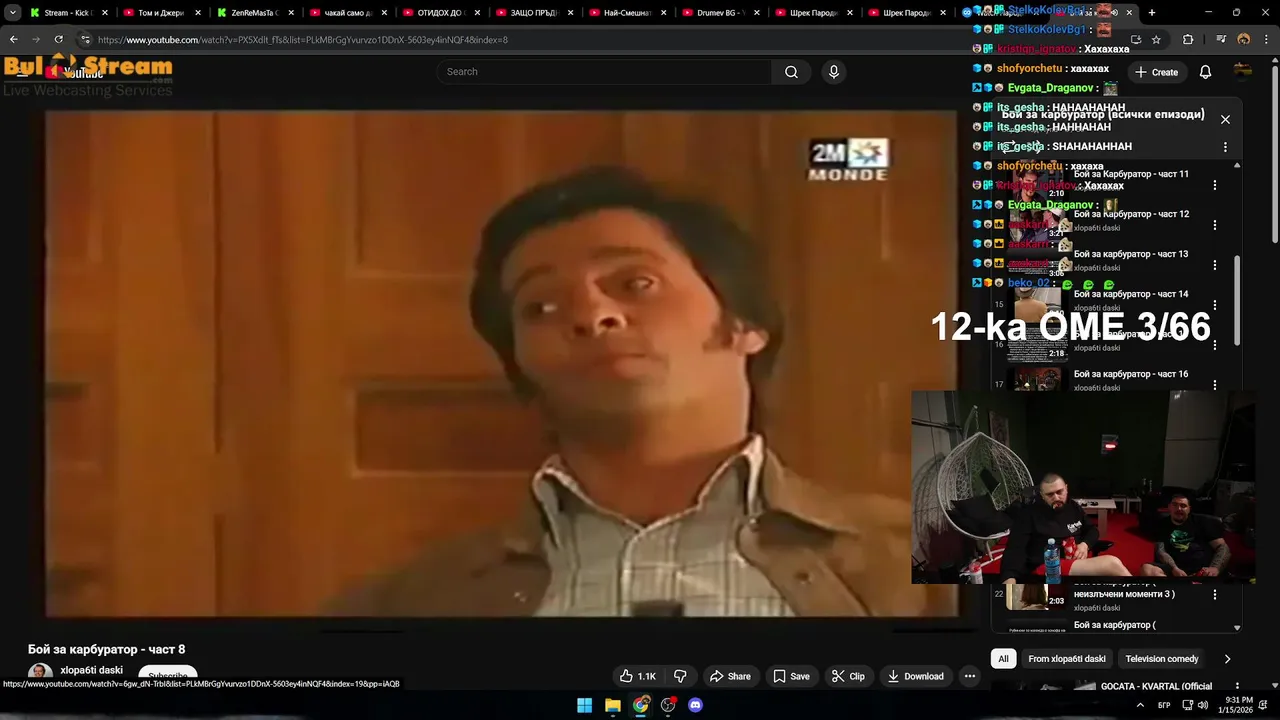Select From xlopa6ti daski filter chip
Viewport: 1280px width, 720px height.
(x=1067, y=659)
